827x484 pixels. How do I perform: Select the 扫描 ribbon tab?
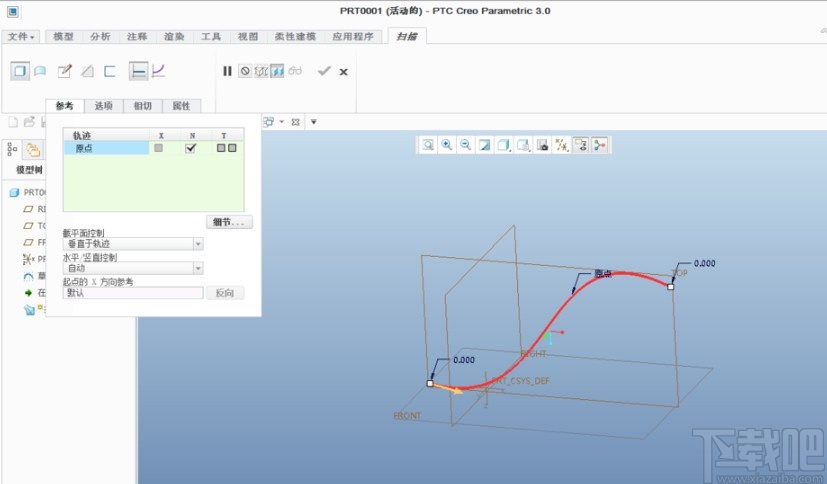pos(407,36)
